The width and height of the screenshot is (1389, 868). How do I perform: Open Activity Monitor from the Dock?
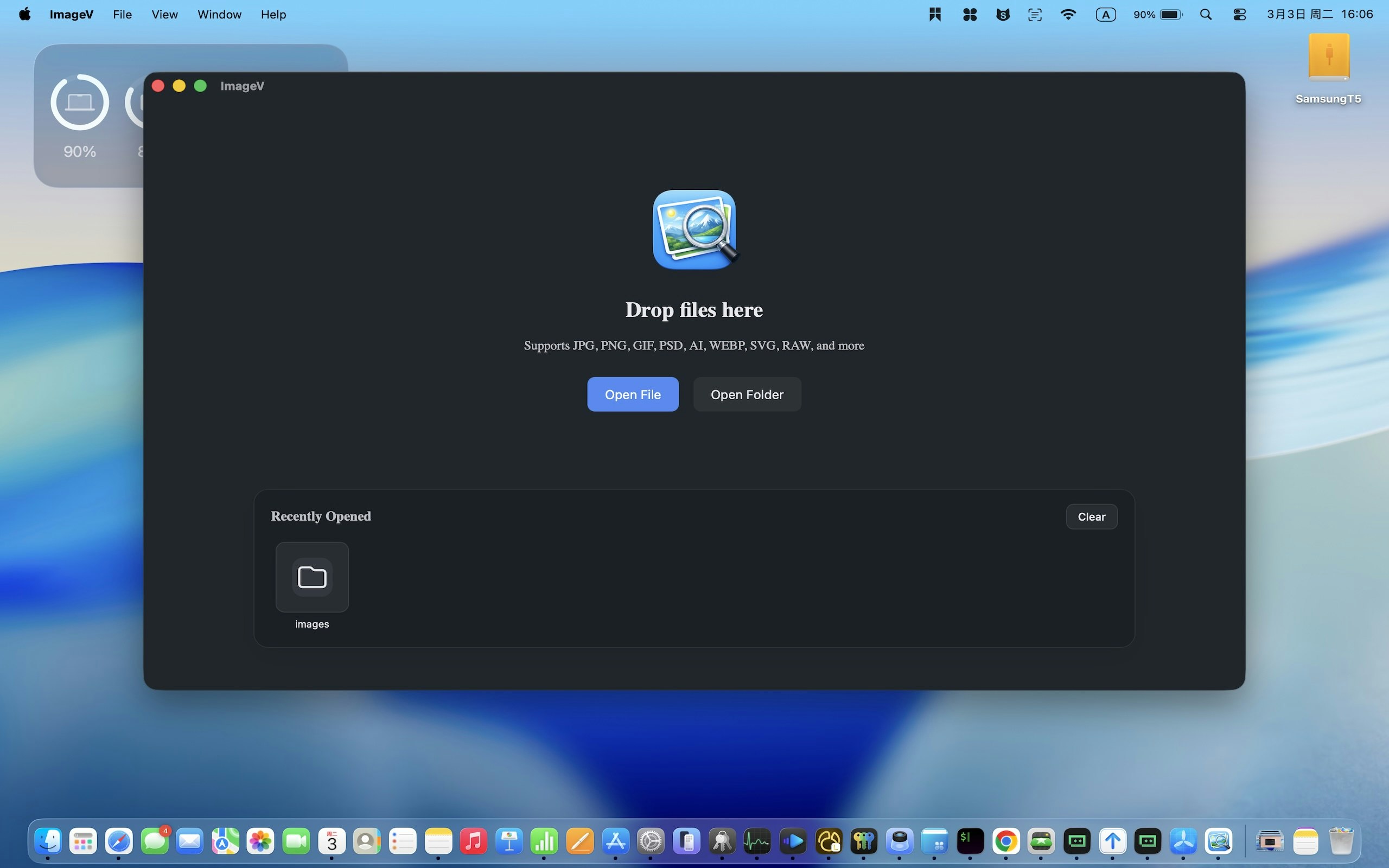coord(757,841)
